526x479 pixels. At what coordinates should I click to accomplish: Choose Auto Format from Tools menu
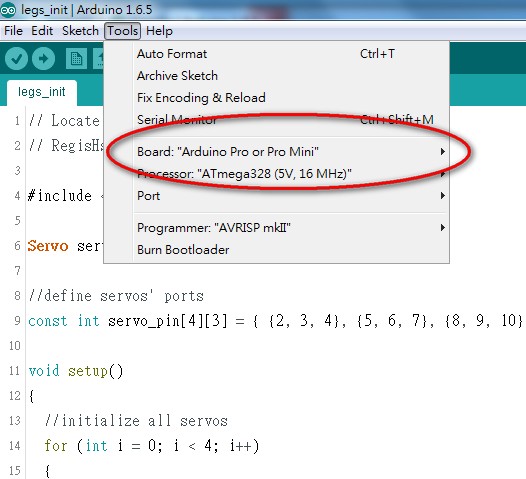[276, 54]
